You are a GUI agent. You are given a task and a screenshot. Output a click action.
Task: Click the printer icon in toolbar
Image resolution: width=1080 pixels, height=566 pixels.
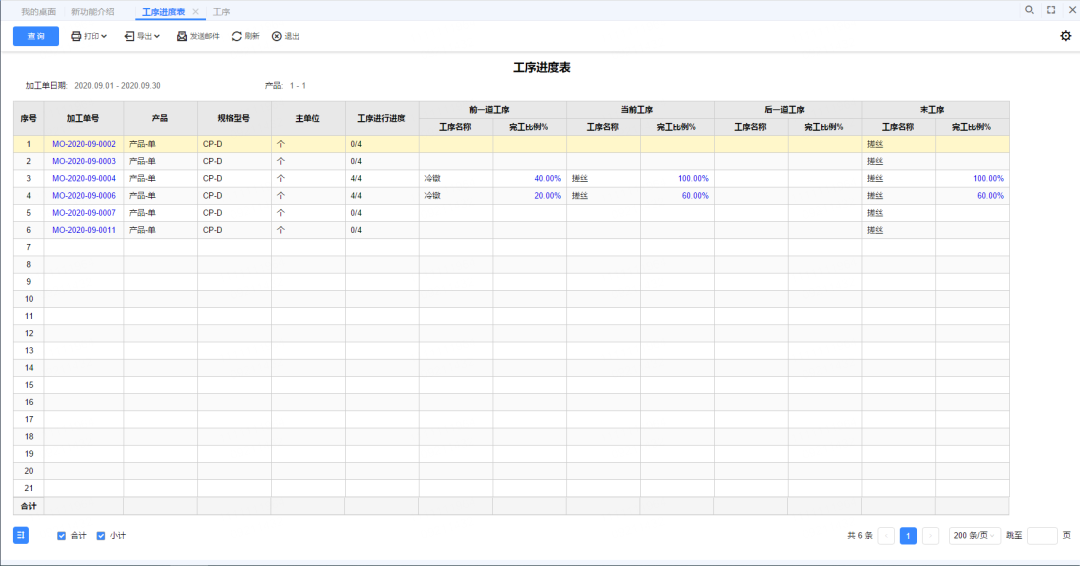76,36
